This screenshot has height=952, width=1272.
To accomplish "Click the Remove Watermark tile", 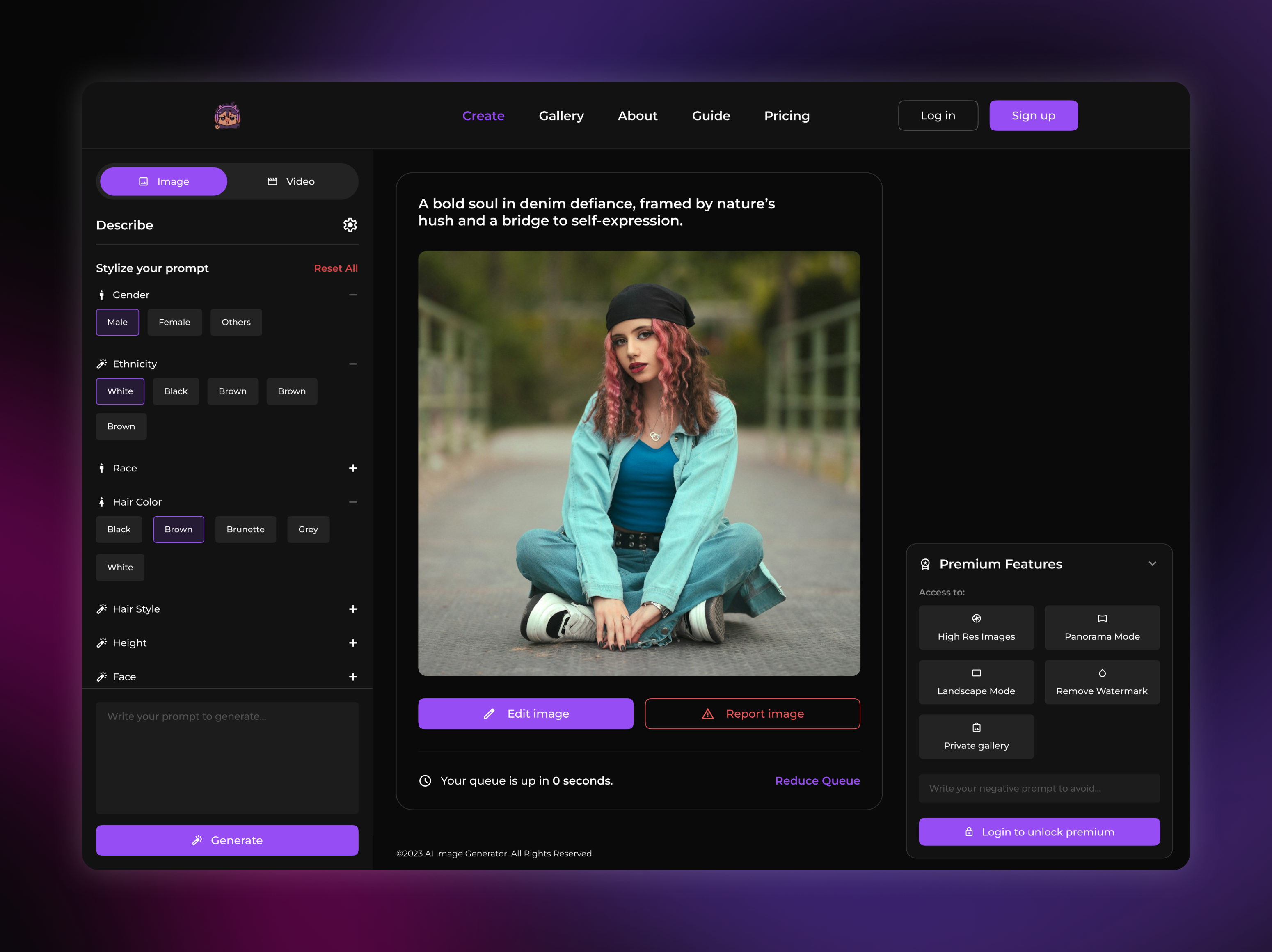I will (x=1101, y=682).
